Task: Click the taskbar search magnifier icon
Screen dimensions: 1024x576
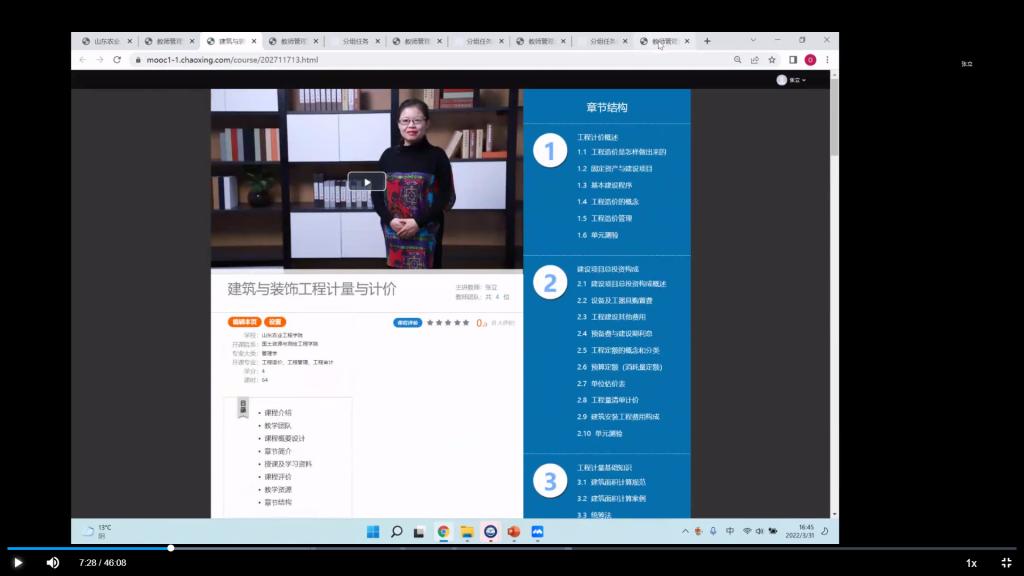Action: (396, 532)
